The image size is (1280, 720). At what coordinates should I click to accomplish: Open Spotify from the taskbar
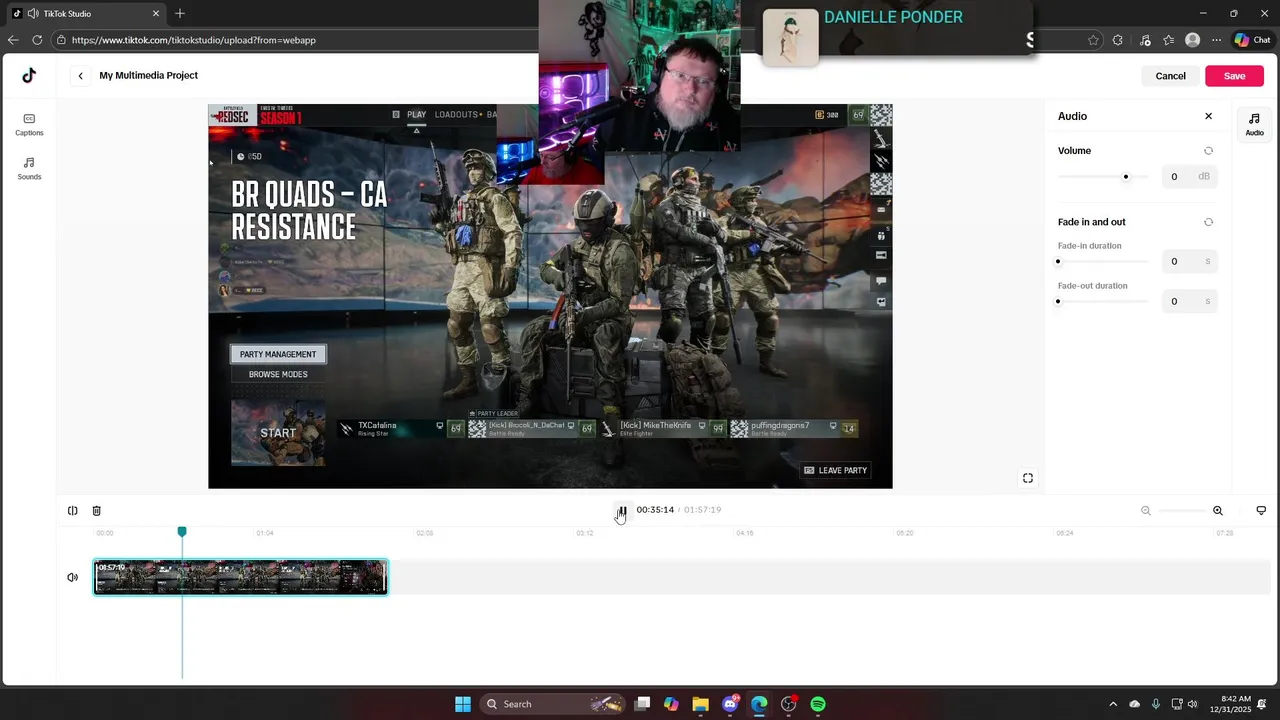[x=818, y=704]
